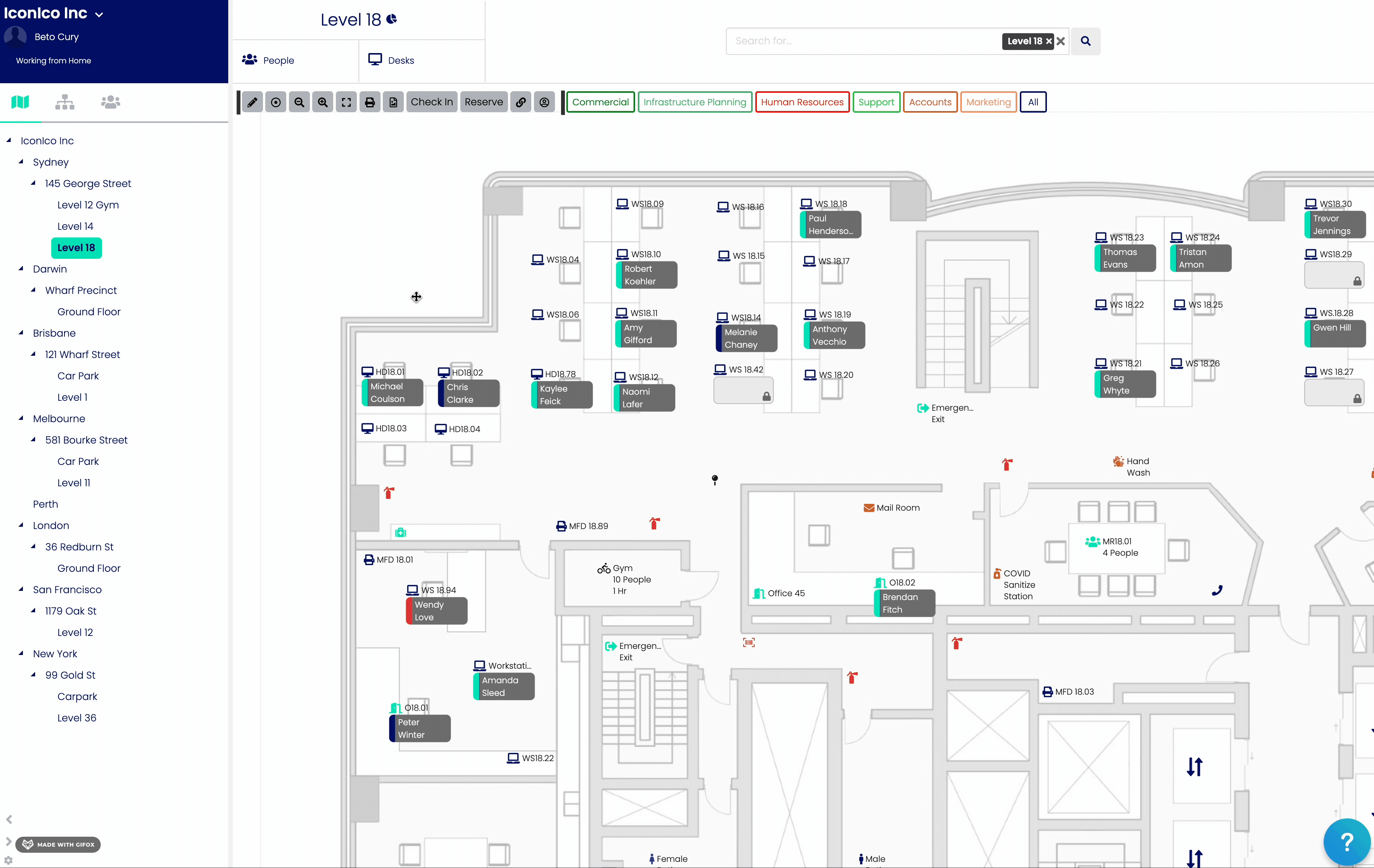Select Office 45 door icon
Screen dimensions: 1374x868
coord(759,594)
